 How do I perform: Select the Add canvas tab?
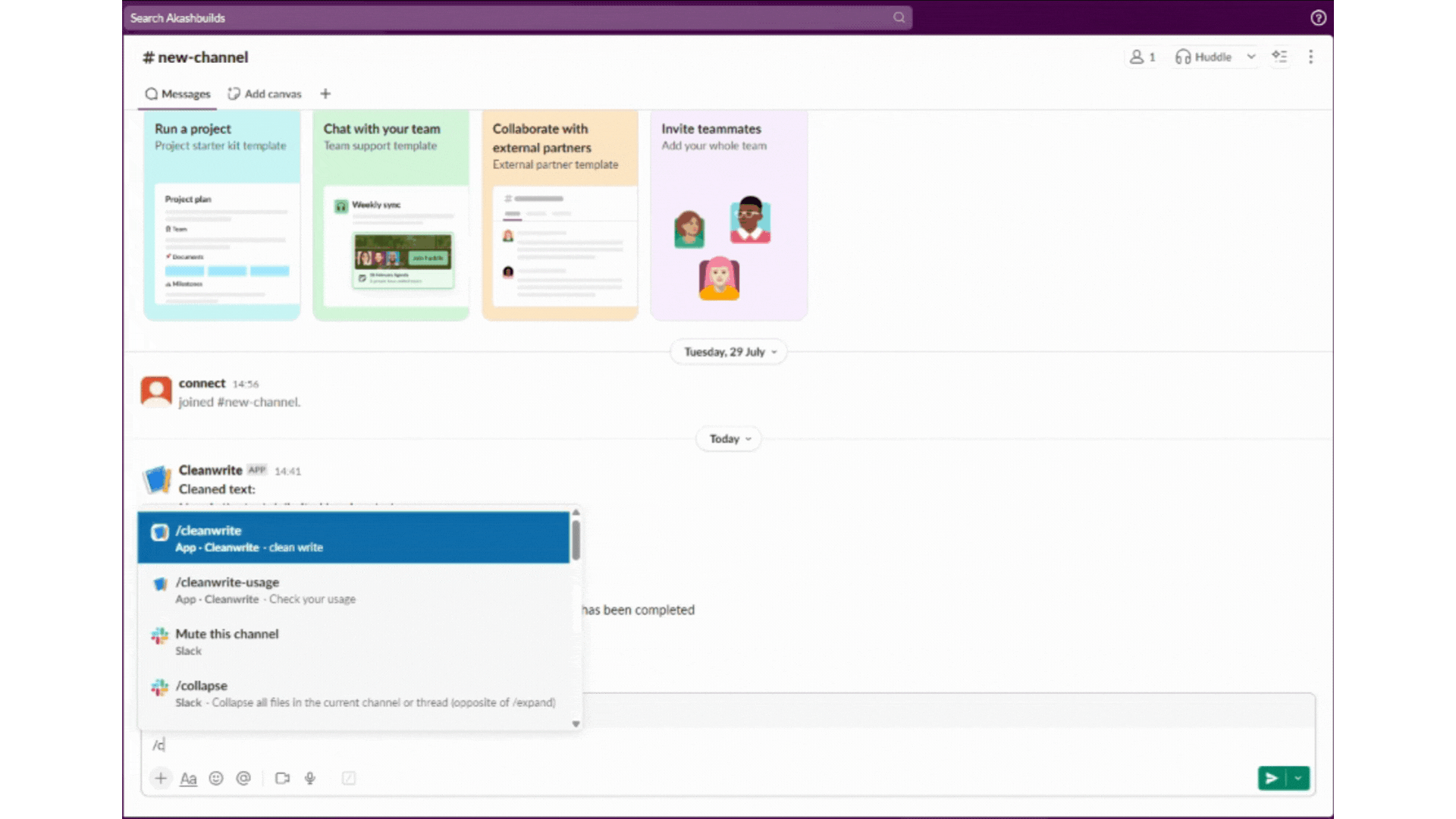tap(265, 94)
